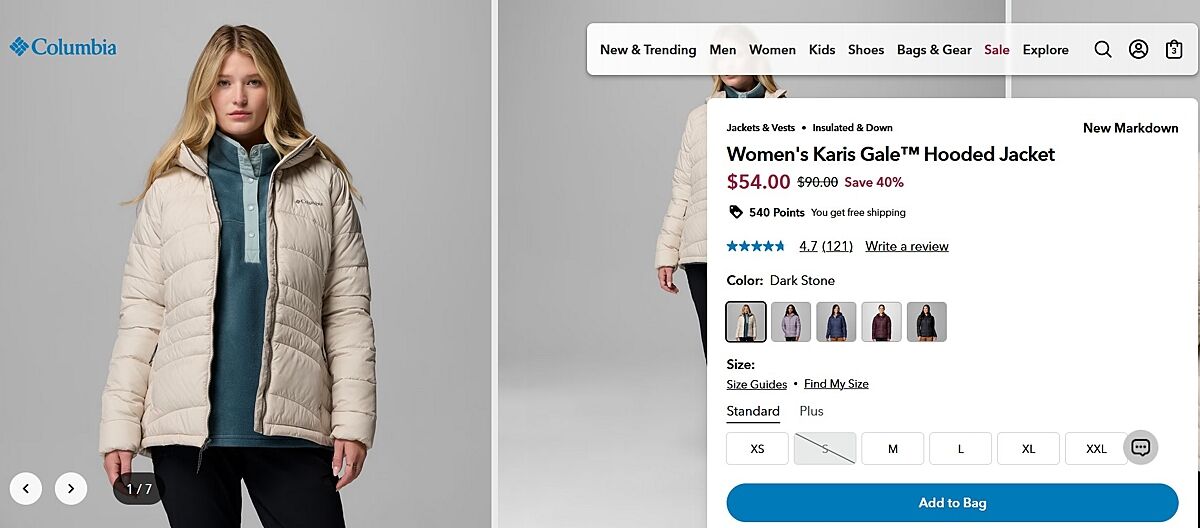Expand the Women navigation menu
This screenshot has width=1200, height=528.
pos(772,50)
